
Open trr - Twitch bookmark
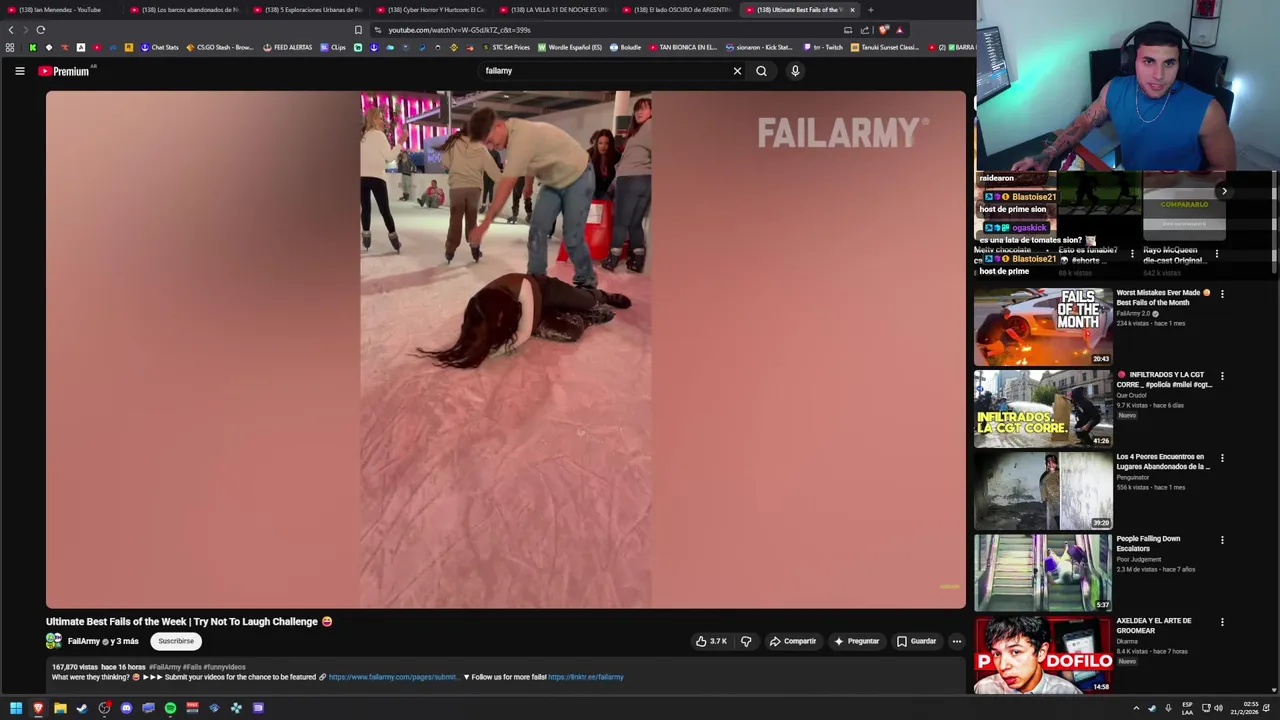tap(824, 47)
